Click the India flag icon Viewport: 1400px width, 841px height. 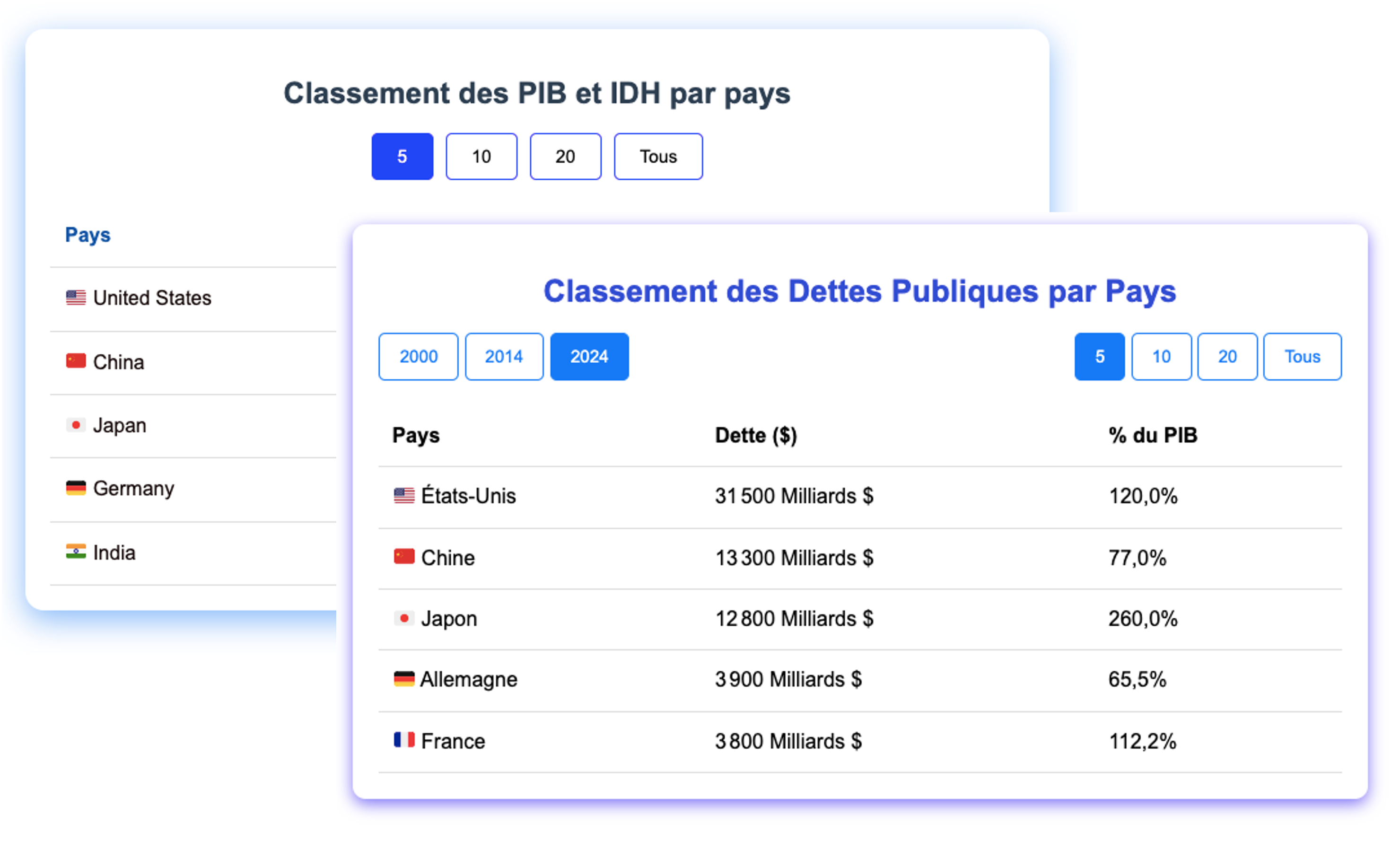tap(75, 552)
